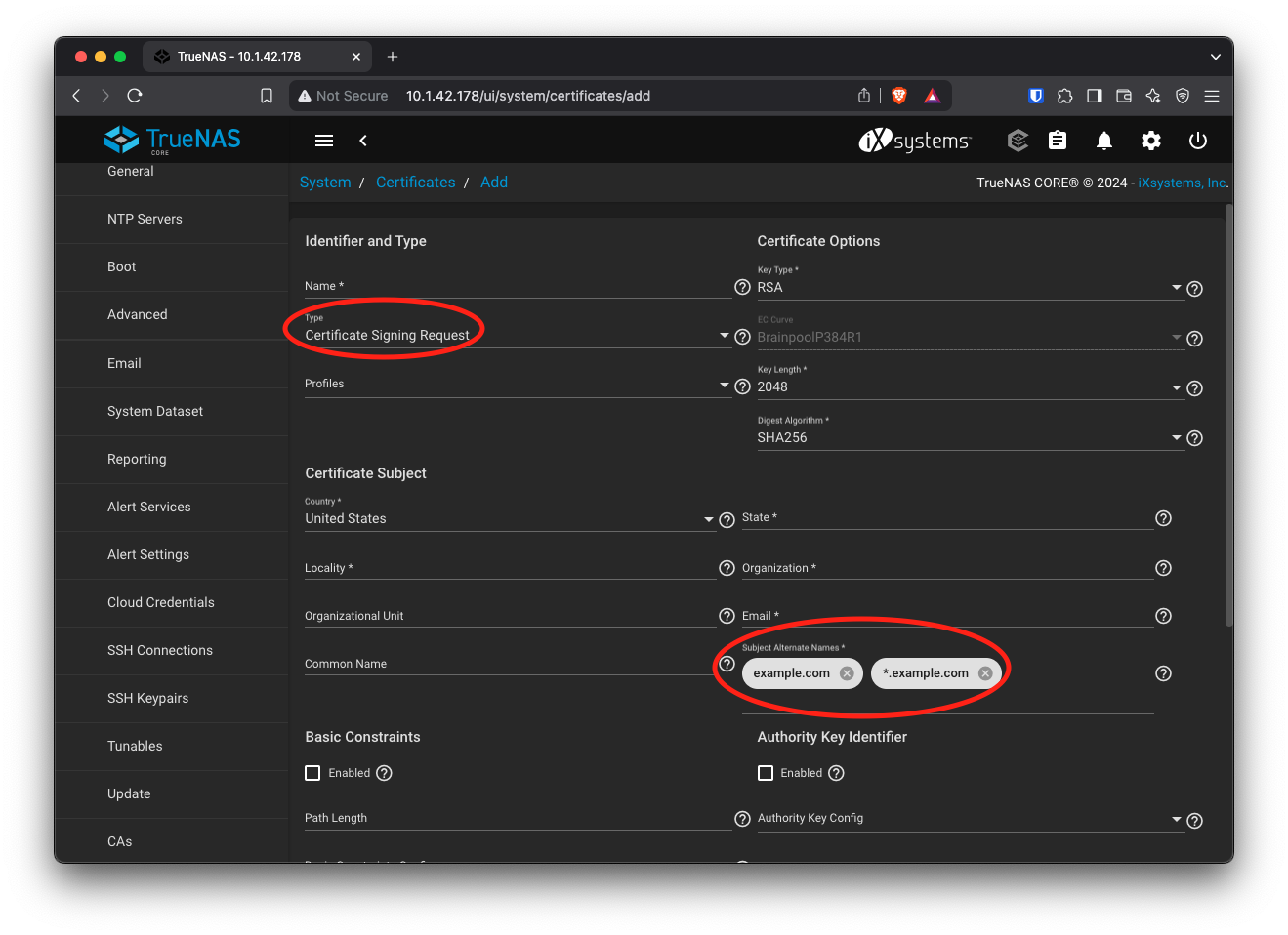Open the Authority Key Config dropdown
The width and height of the screenshot is (1288, 935).
click(970, 819)
